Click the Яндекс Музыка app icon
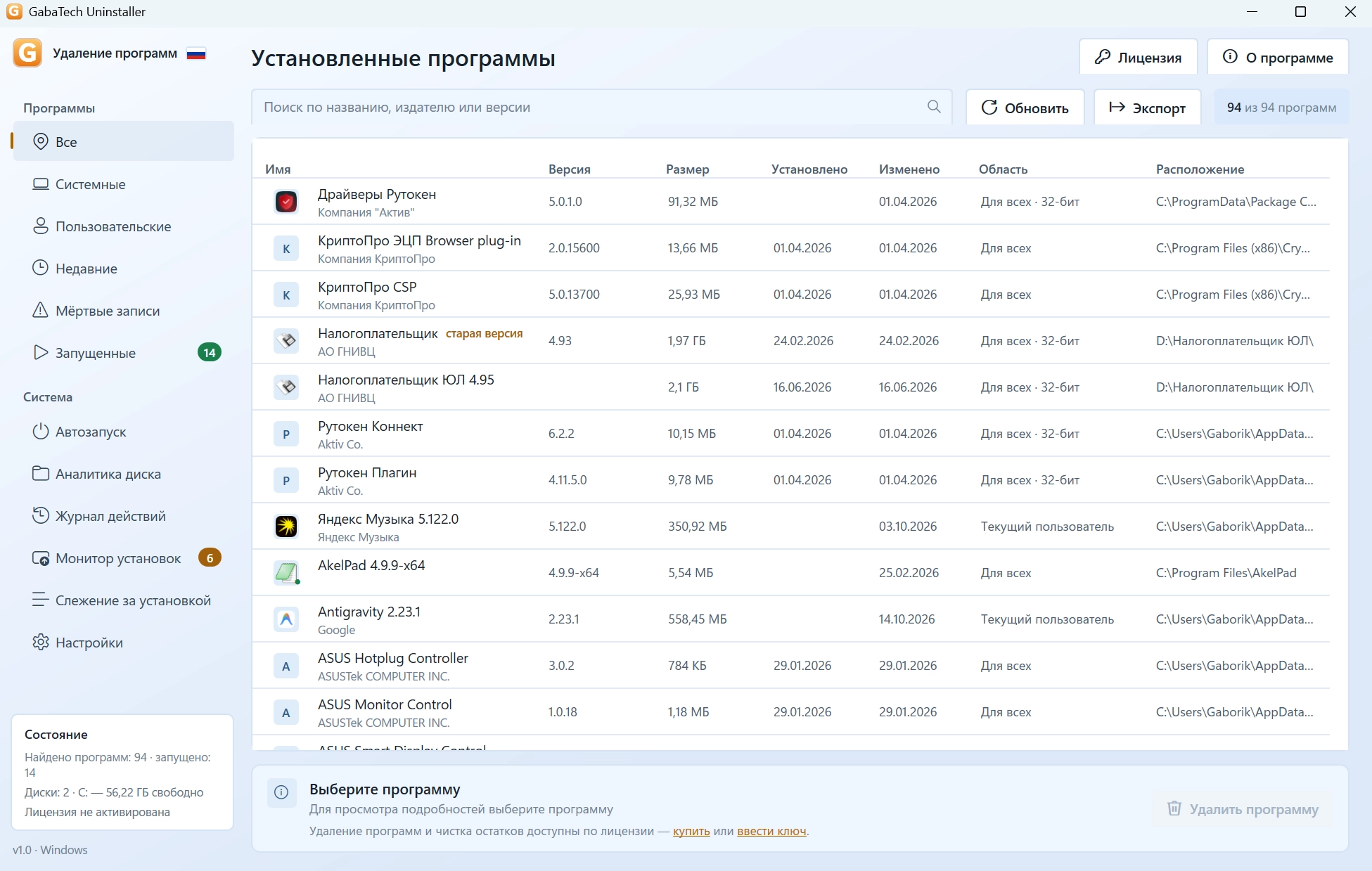This screenshot has height=871, width=1372. pos(286,527)
